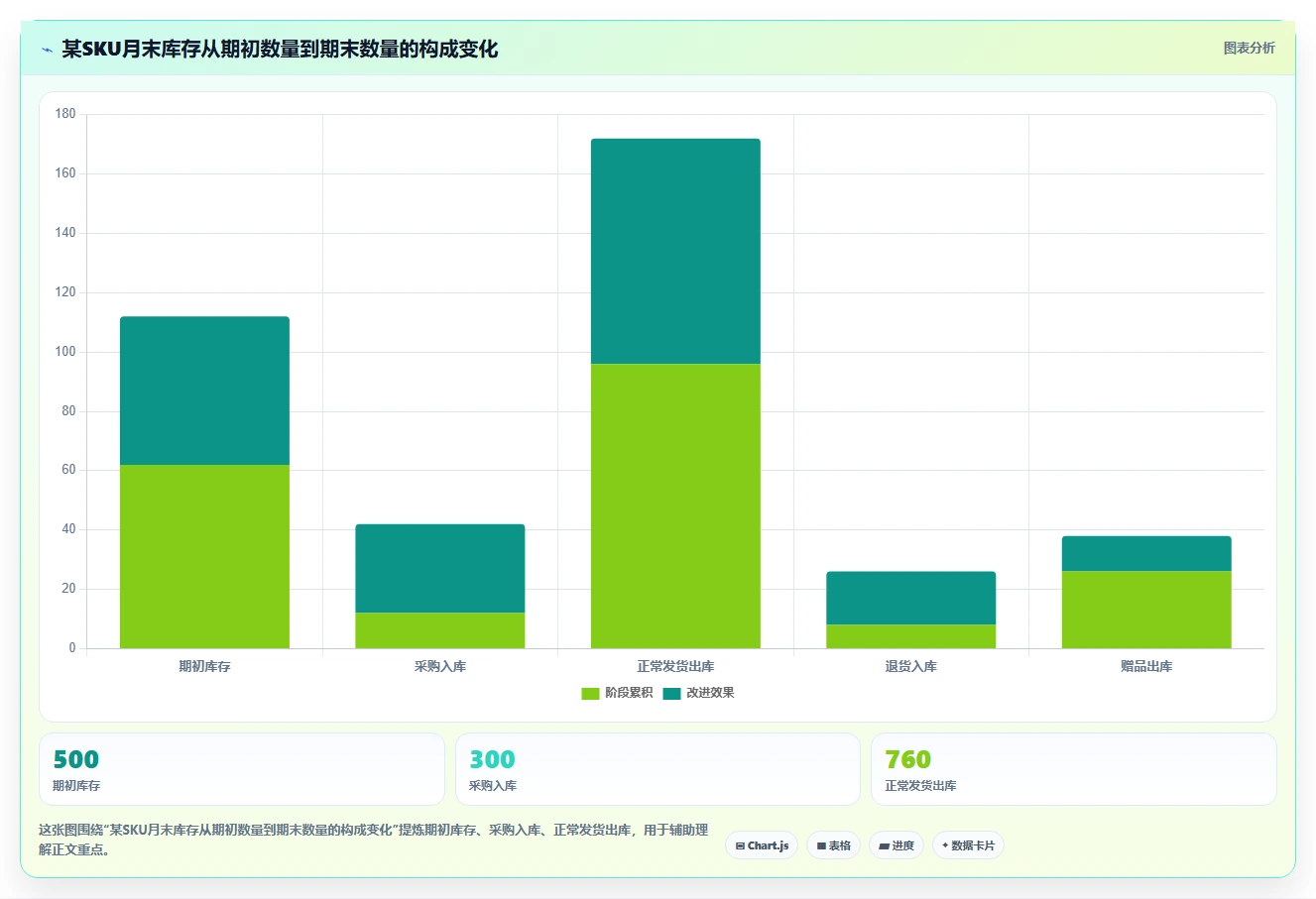Click the 采购入库 x-axis label
1316x899 pixels.
[x=440, y=666]
